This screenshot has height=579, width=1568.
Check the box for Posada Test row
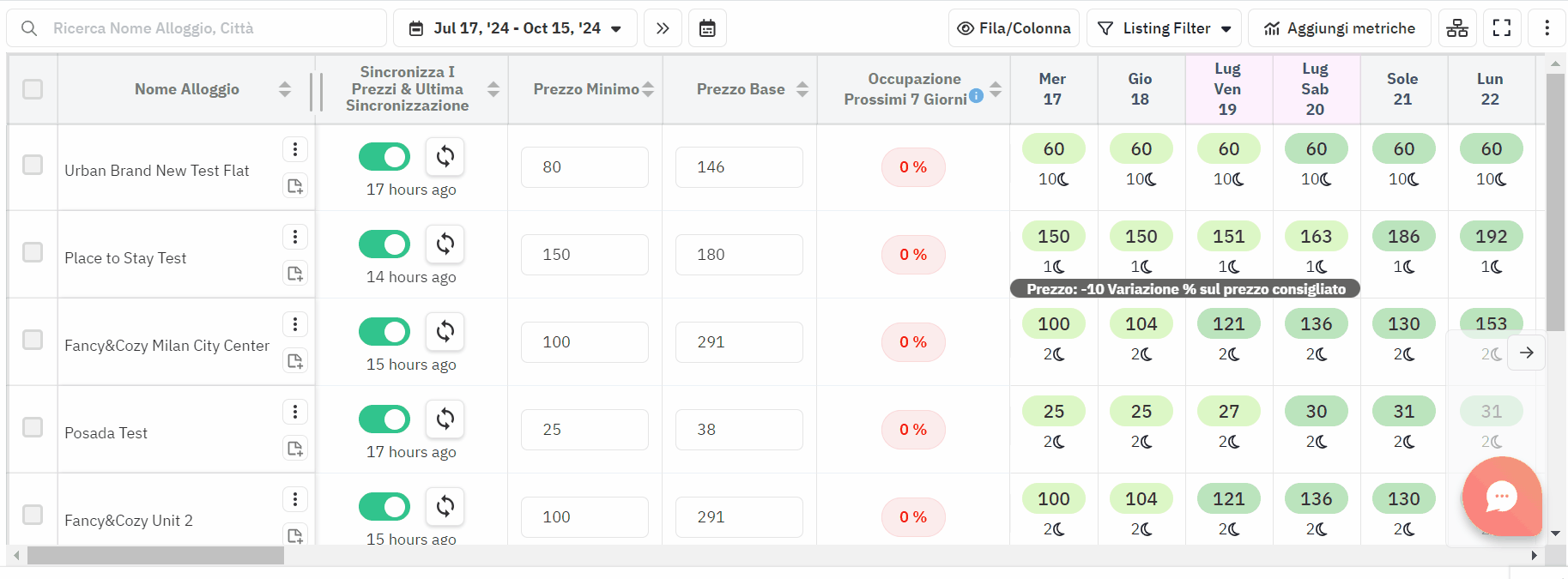(33, 427)
